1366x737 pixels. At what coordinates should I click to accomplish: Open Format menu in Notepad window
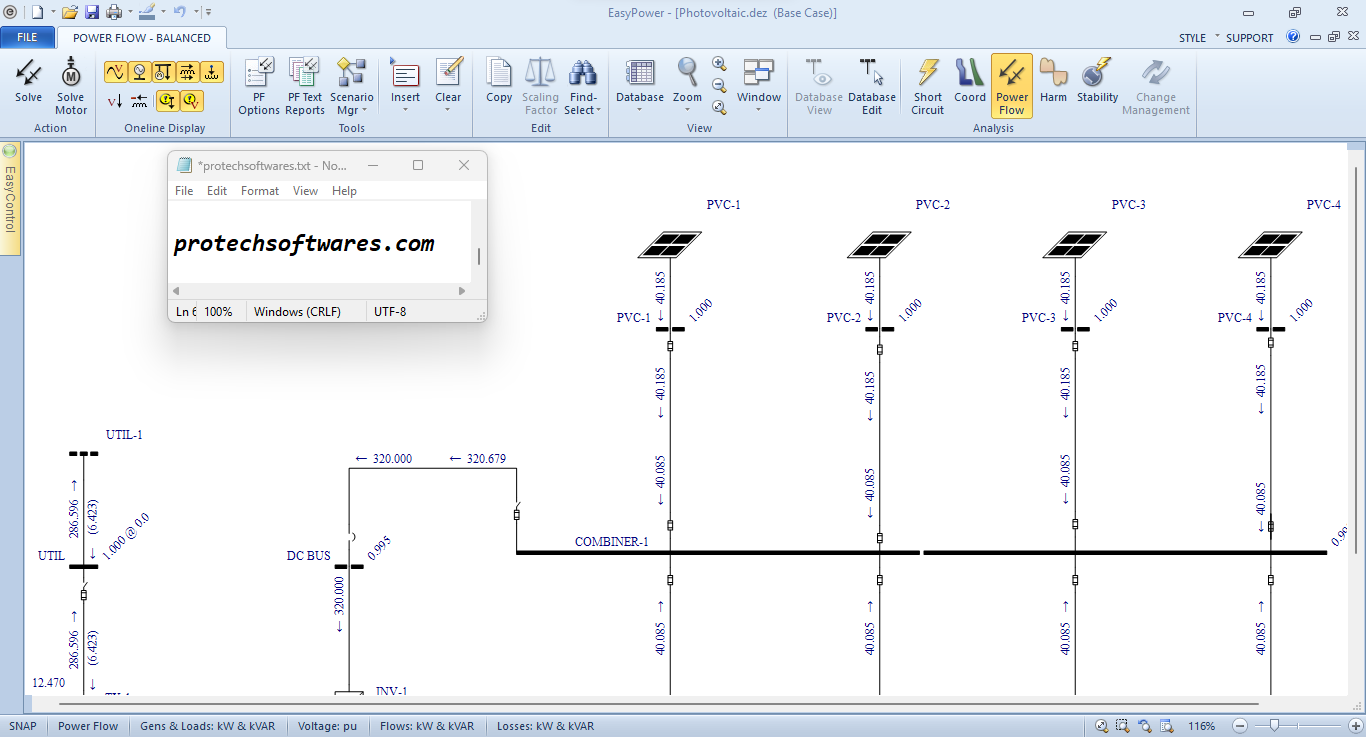[260, 191]
